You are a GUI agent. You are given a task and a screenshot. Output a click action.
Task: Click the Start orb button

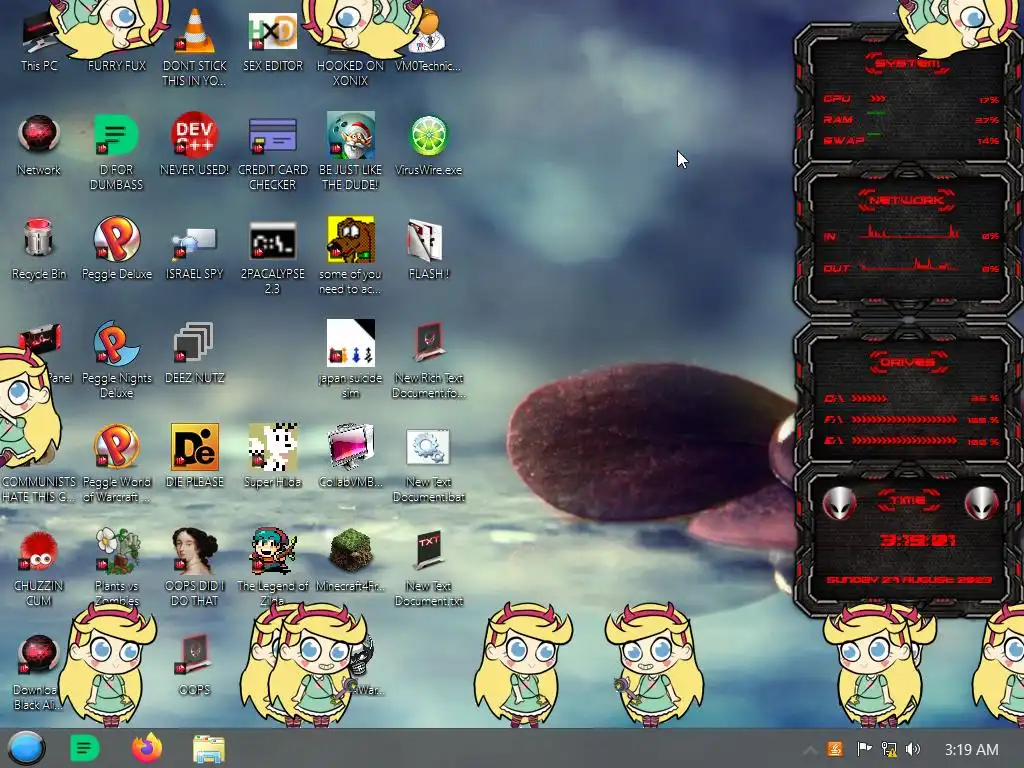(26, 748)
